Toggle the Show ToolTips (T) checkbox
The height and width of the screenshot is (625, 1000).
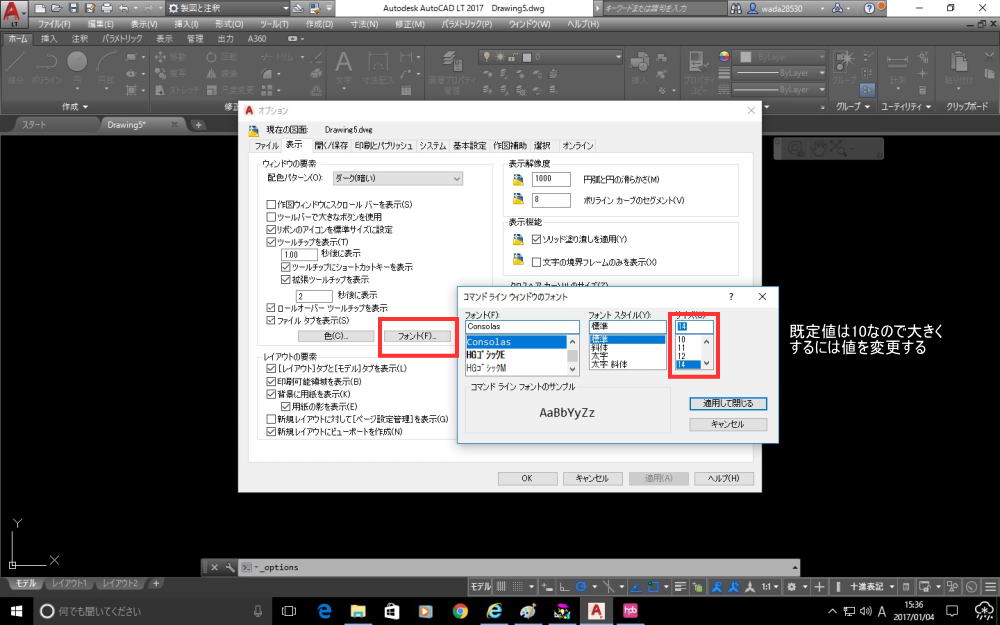tap(271, 242)
